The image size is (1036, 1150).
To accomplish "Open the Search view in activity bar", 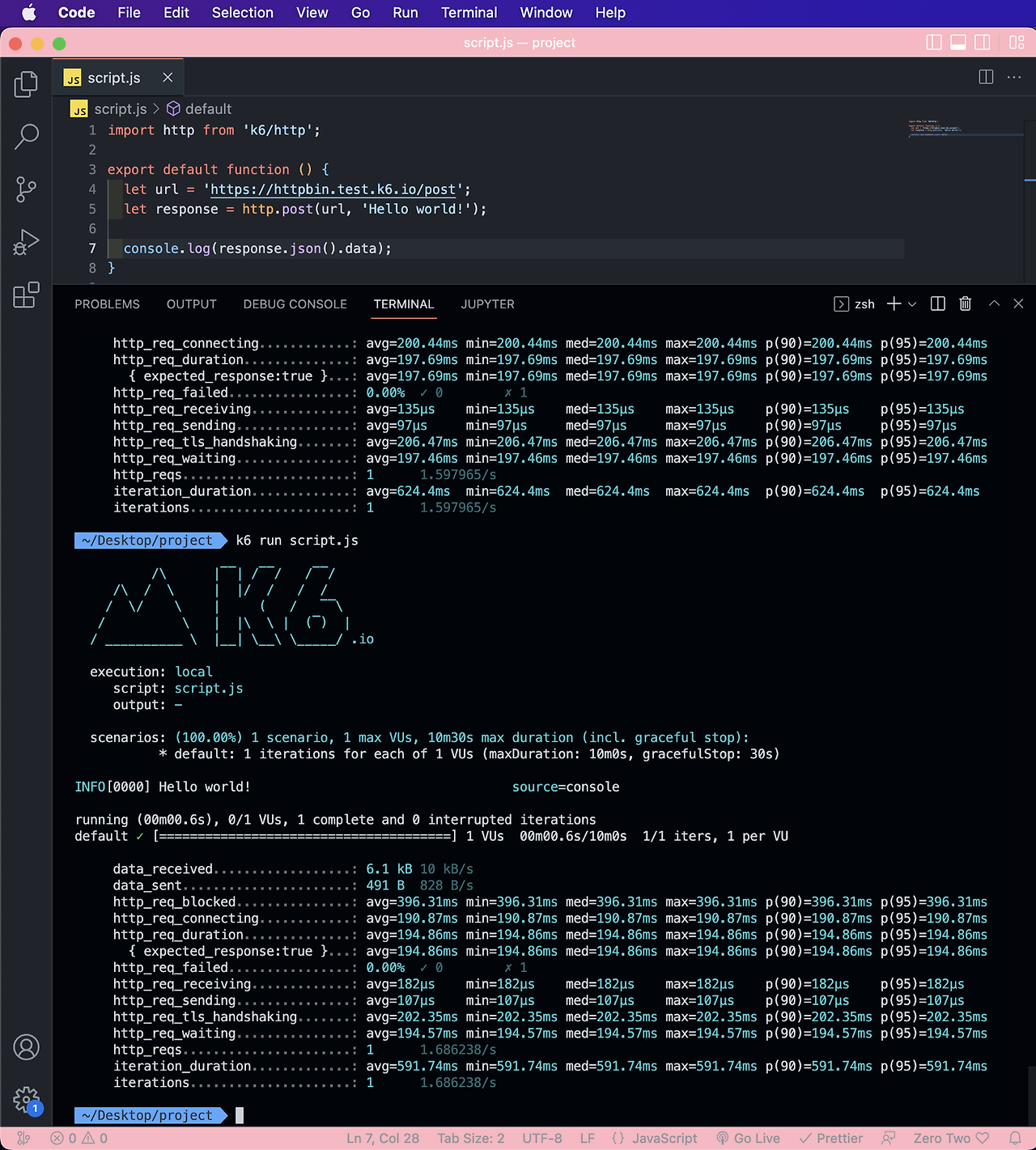I will pos(26,137).
